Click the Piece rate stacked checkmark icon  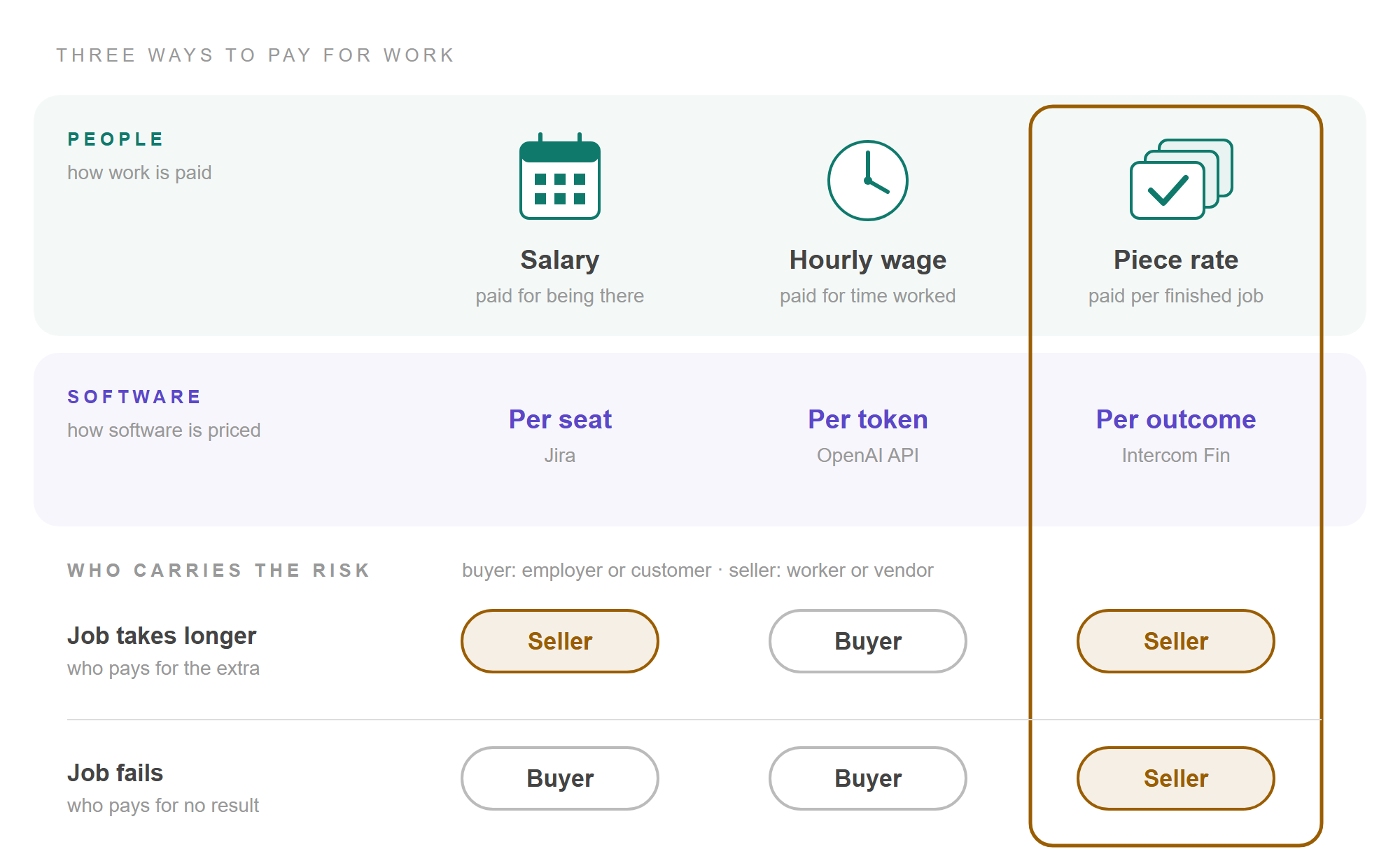[1182, 179]
